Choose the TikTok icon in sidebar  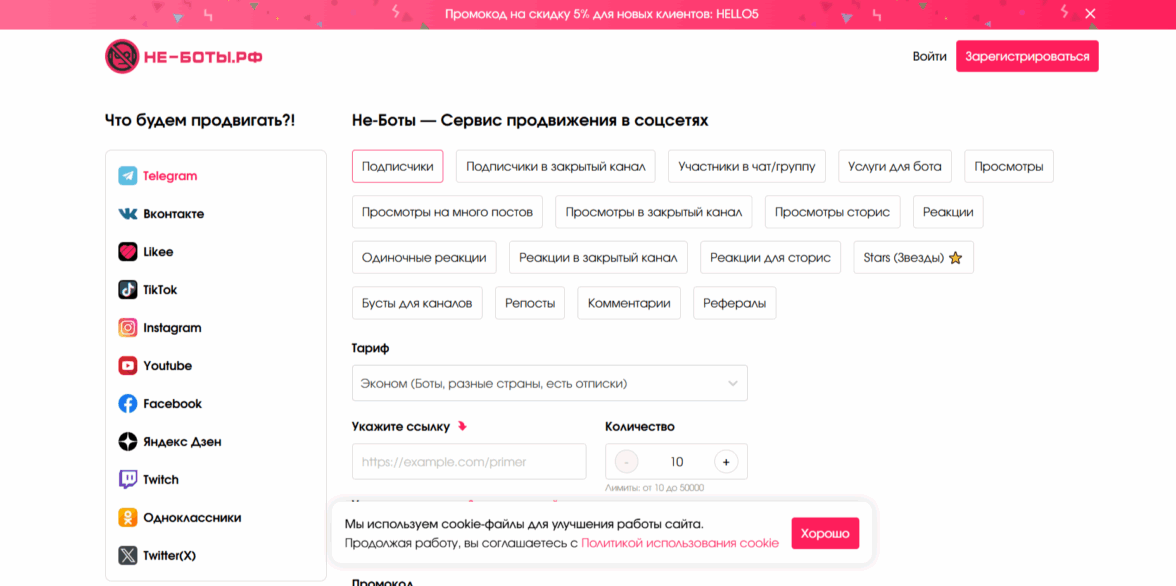pyautogui.click(x=128, y=290)
